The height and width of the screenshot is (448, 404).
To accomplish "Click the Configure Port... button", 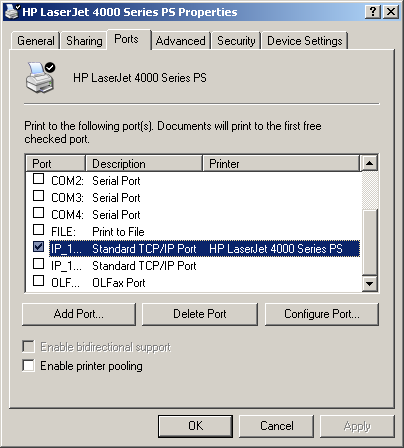I will (322, 314).
